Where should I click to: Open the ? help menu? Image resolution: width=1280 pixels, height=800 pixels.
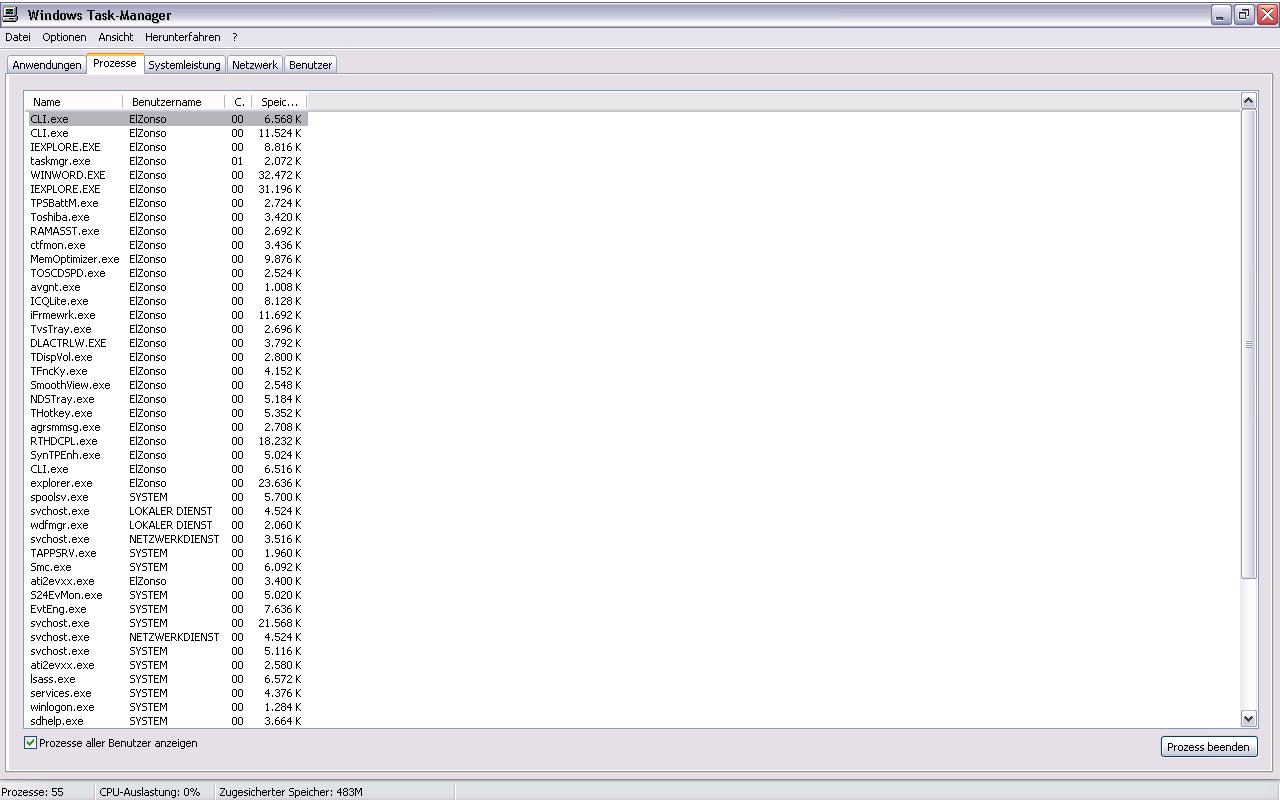coord(235,37)
